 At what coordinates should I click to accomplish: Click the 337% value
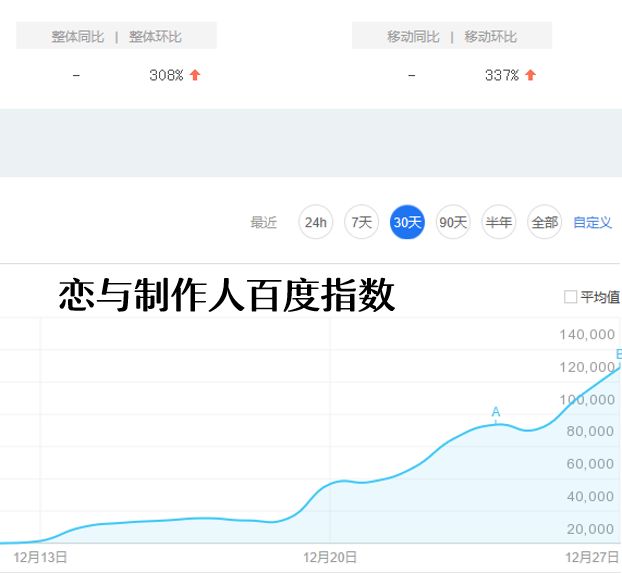point(502,75)
